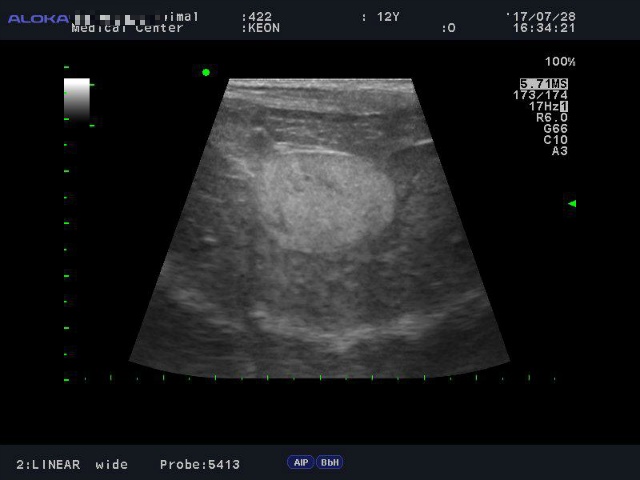Select the 5.71MS frame time value

[544, 84]
